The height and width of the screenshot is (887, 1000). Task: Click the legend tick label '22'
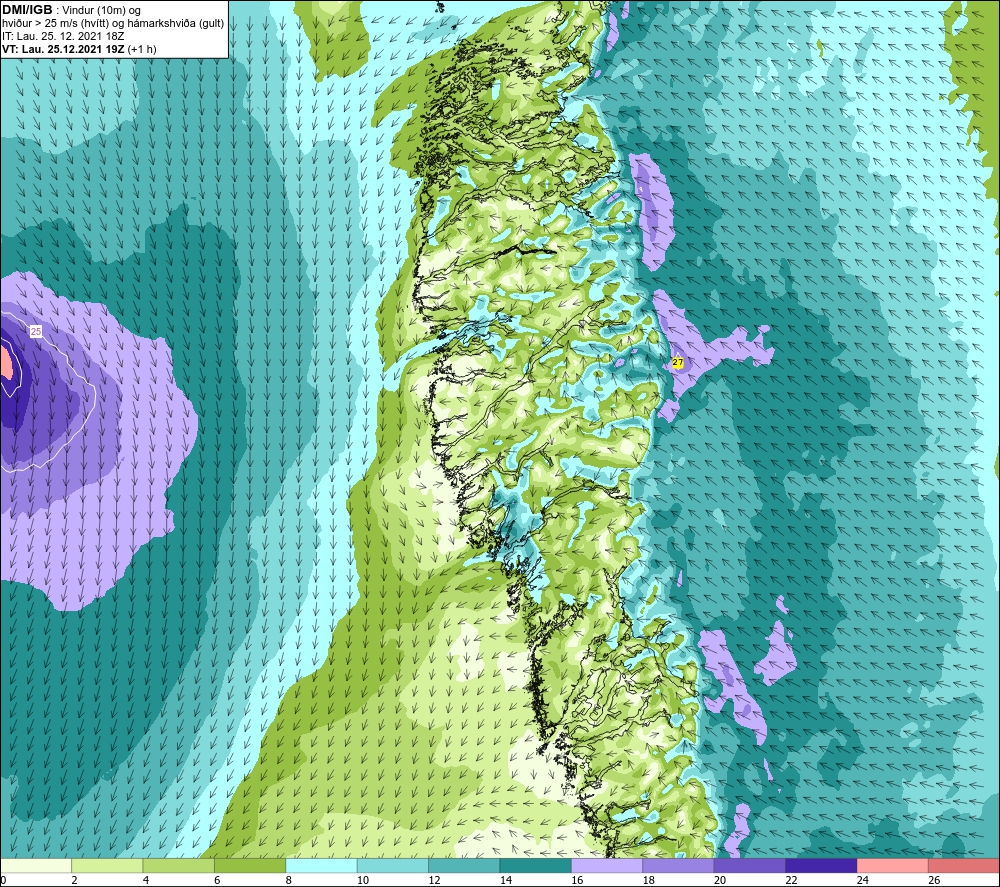click(x=791, y=880)
